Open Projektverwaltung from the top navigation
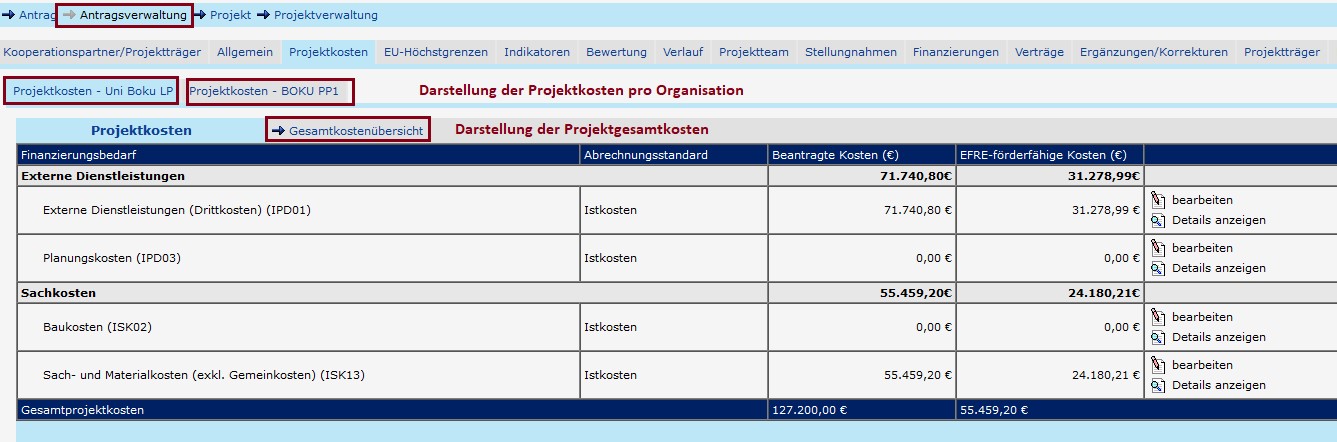Screen dimensions: 1337x442 (x=325, y=15)
